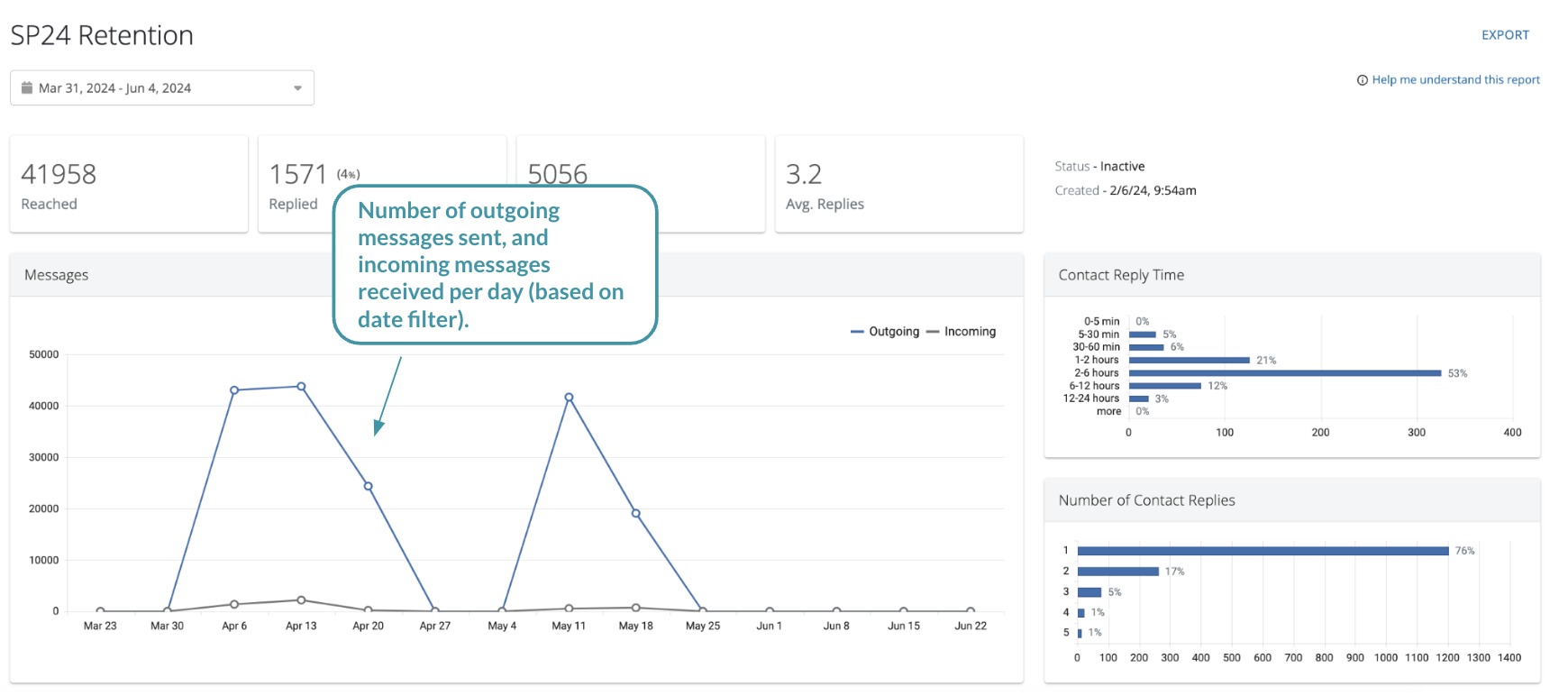
Task: Click the 2-6 hours reply time bar
Action: 1284,373
